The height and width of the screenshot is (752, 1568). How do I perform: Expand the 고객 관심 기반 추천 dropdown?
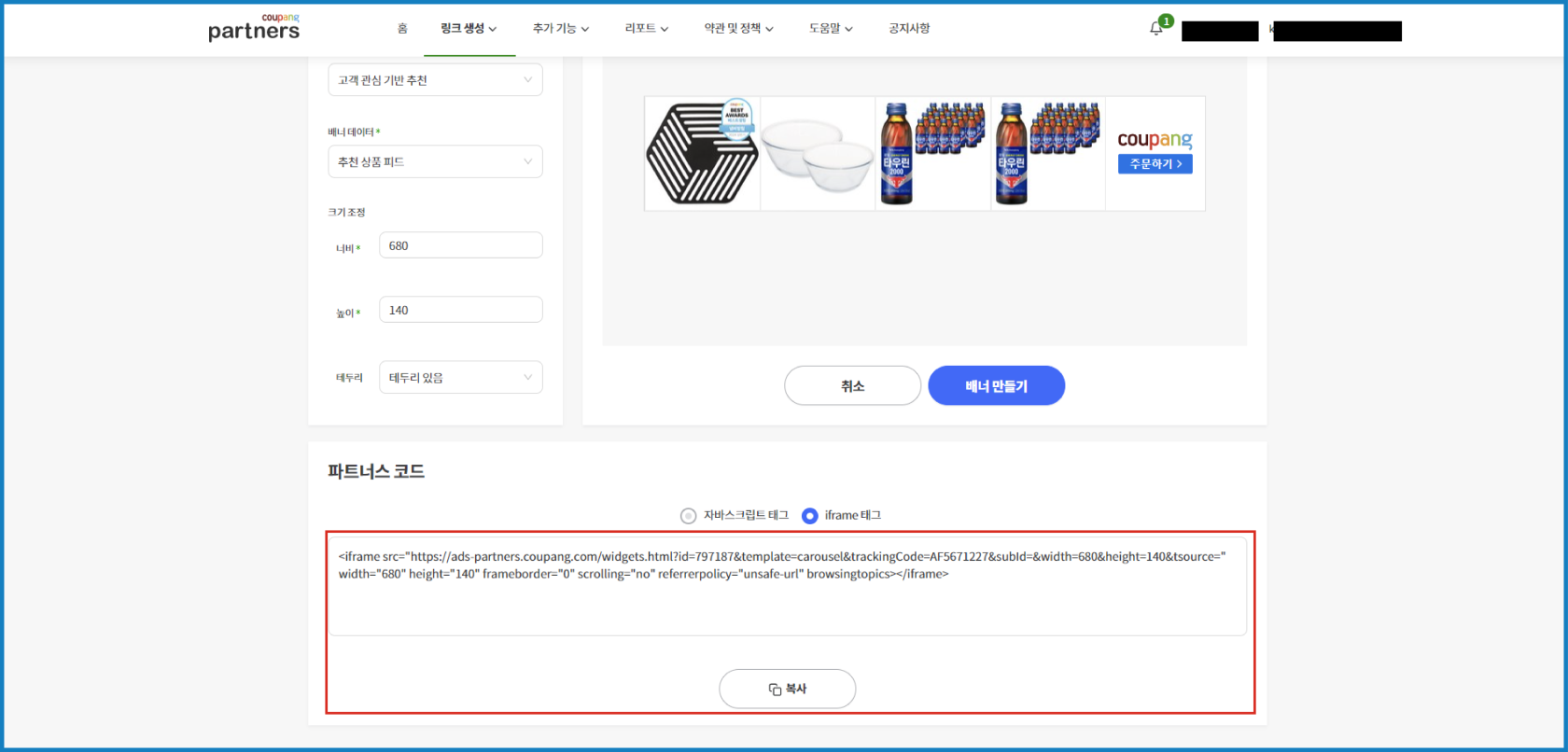point(435,80)
